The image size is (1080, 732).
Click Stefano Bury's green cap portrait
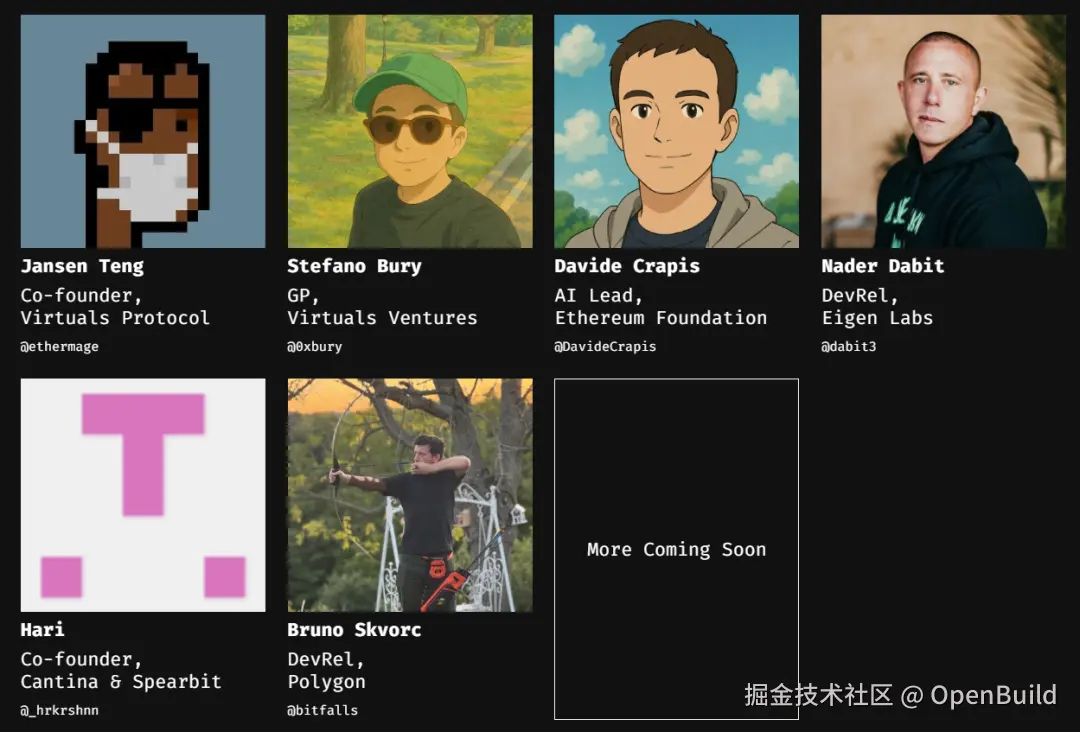click(410, 131)
